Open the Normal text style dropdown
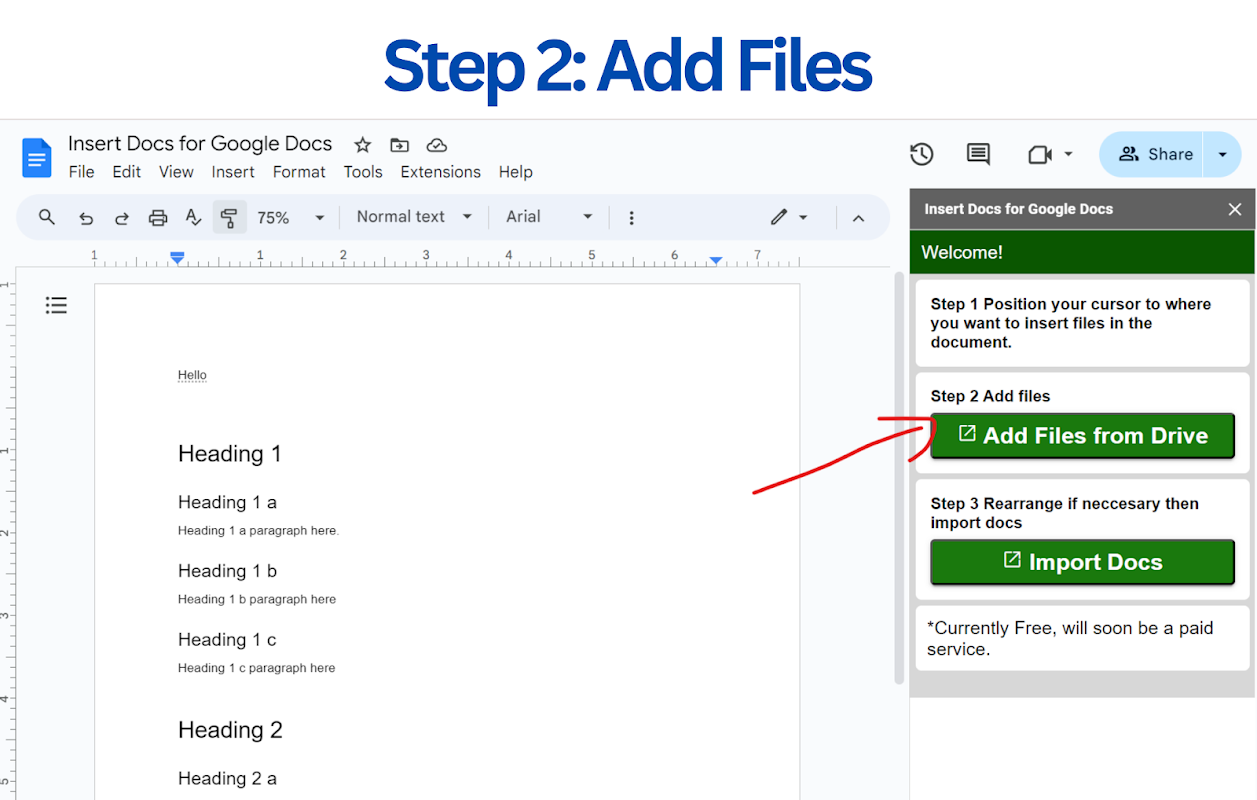This screenshot has height=800, width=1257. pyautogui.click(x=414, y=217)
